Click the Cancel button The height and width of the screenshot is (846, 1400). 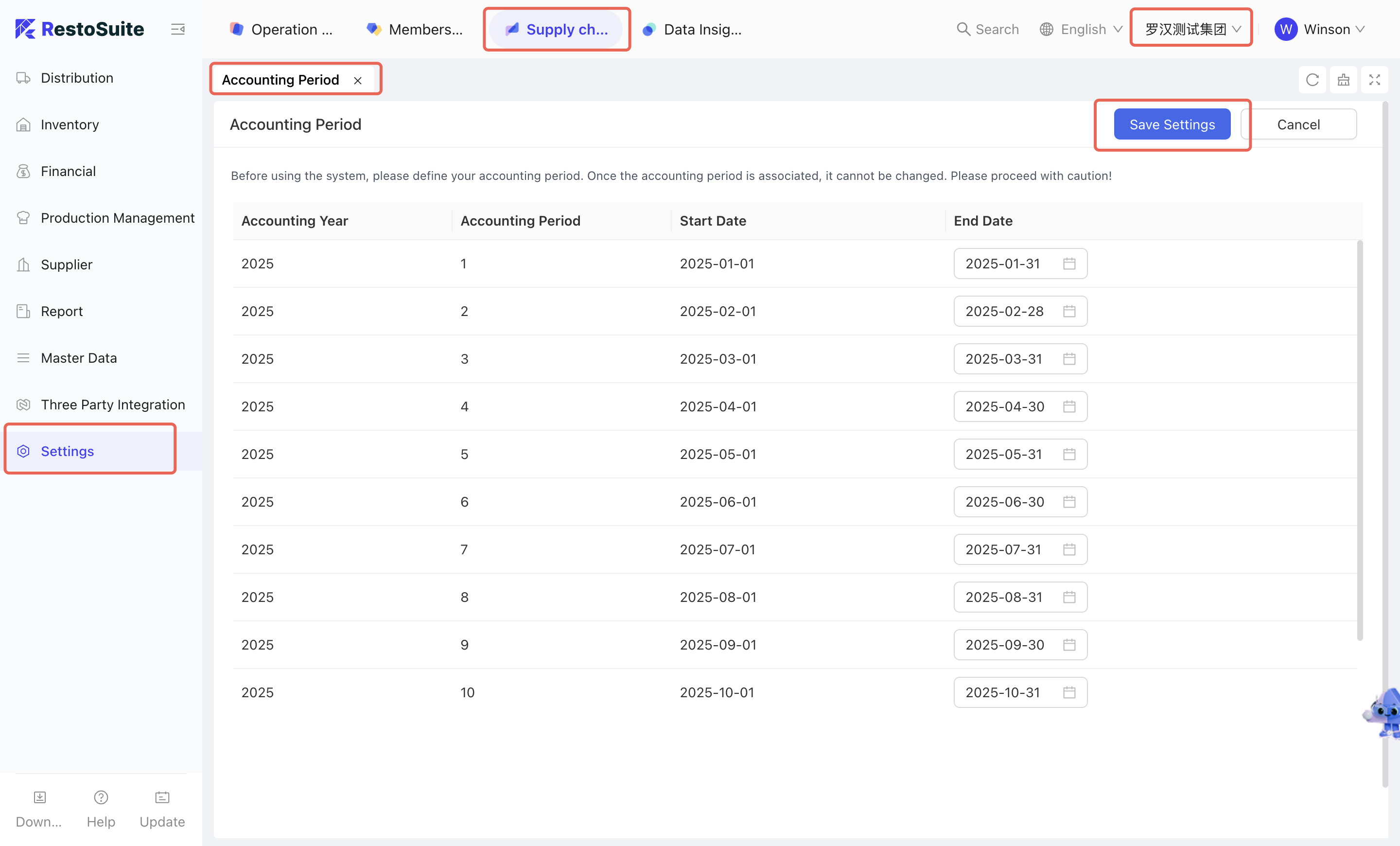(x=1298, y=124)
